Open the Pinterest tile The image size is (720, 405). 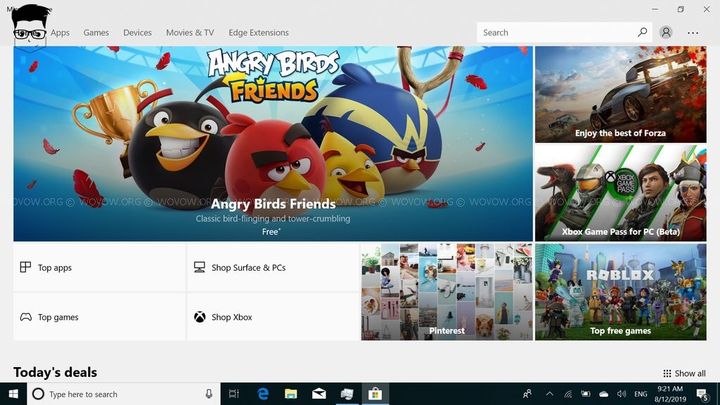pos(447,292)
